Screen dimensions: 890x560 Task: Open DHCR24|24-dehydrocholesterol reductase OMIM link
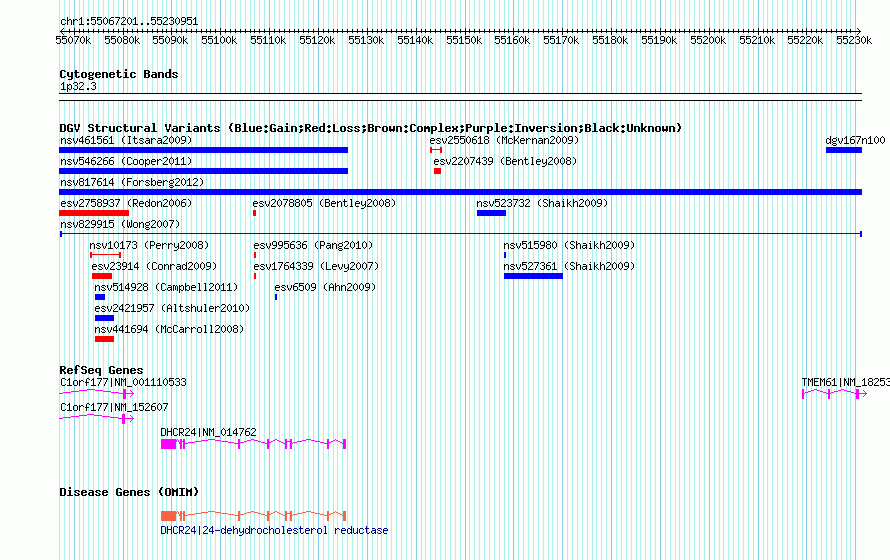(x=274, y=530)
